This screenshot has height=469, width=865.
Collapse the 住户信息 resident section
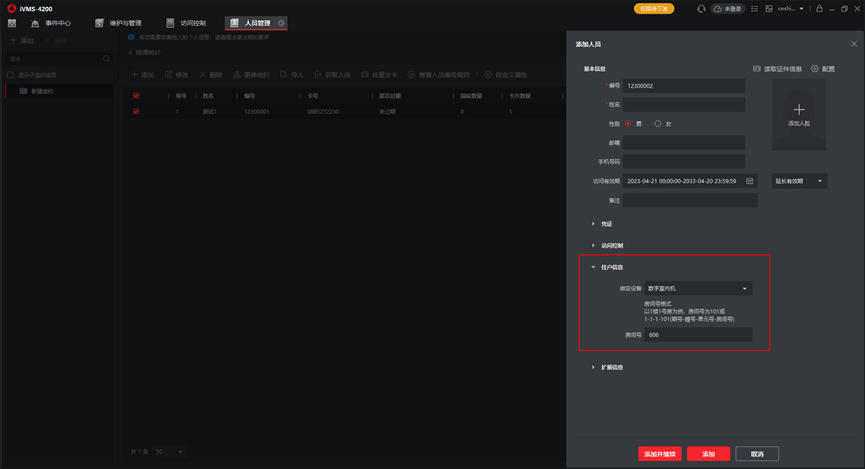(593, 267)
